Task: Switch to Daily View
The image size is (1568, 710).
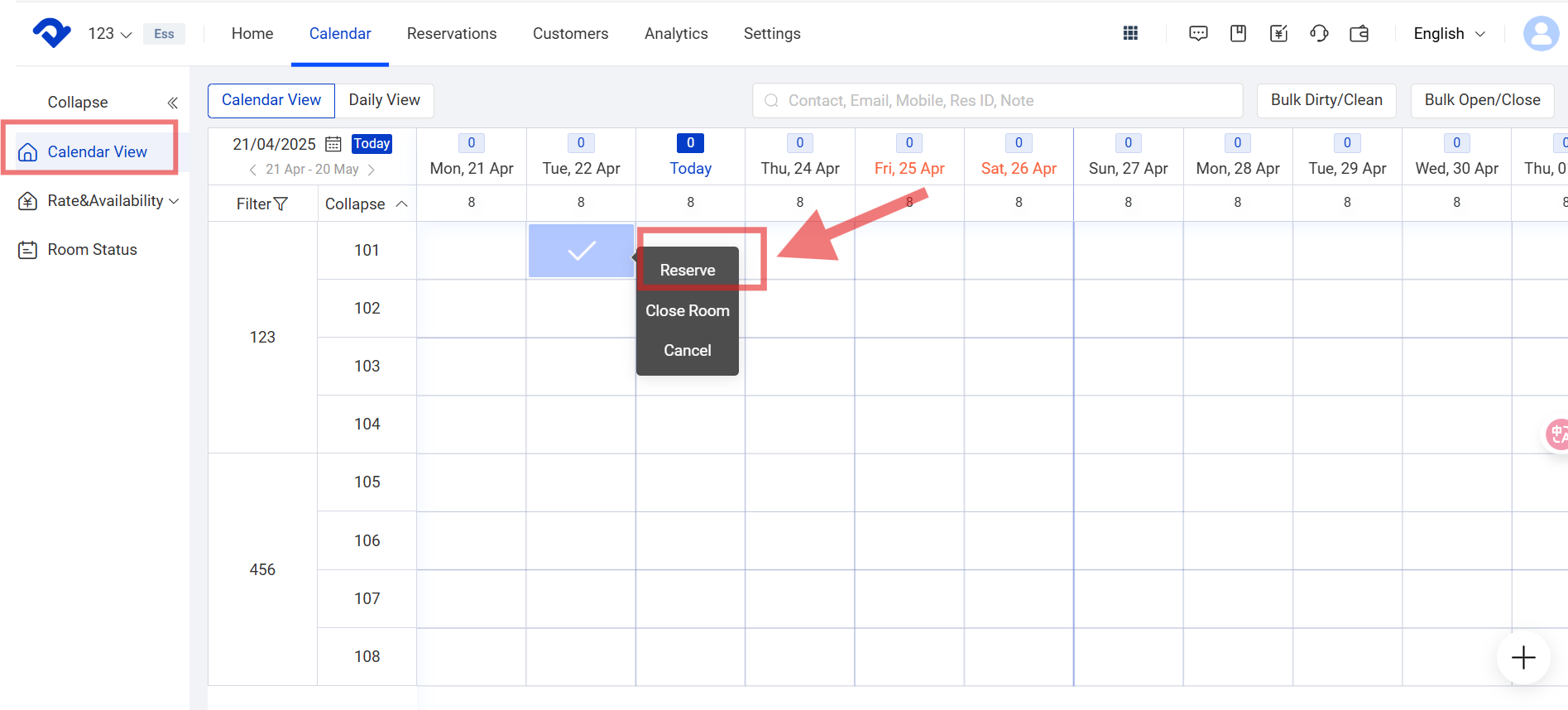Action: pos(384,100)
